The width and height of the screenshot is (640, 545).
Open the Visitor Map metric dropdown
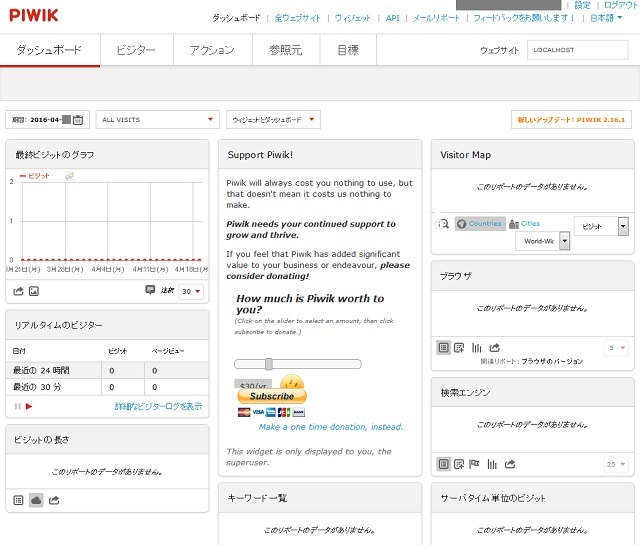601,226
